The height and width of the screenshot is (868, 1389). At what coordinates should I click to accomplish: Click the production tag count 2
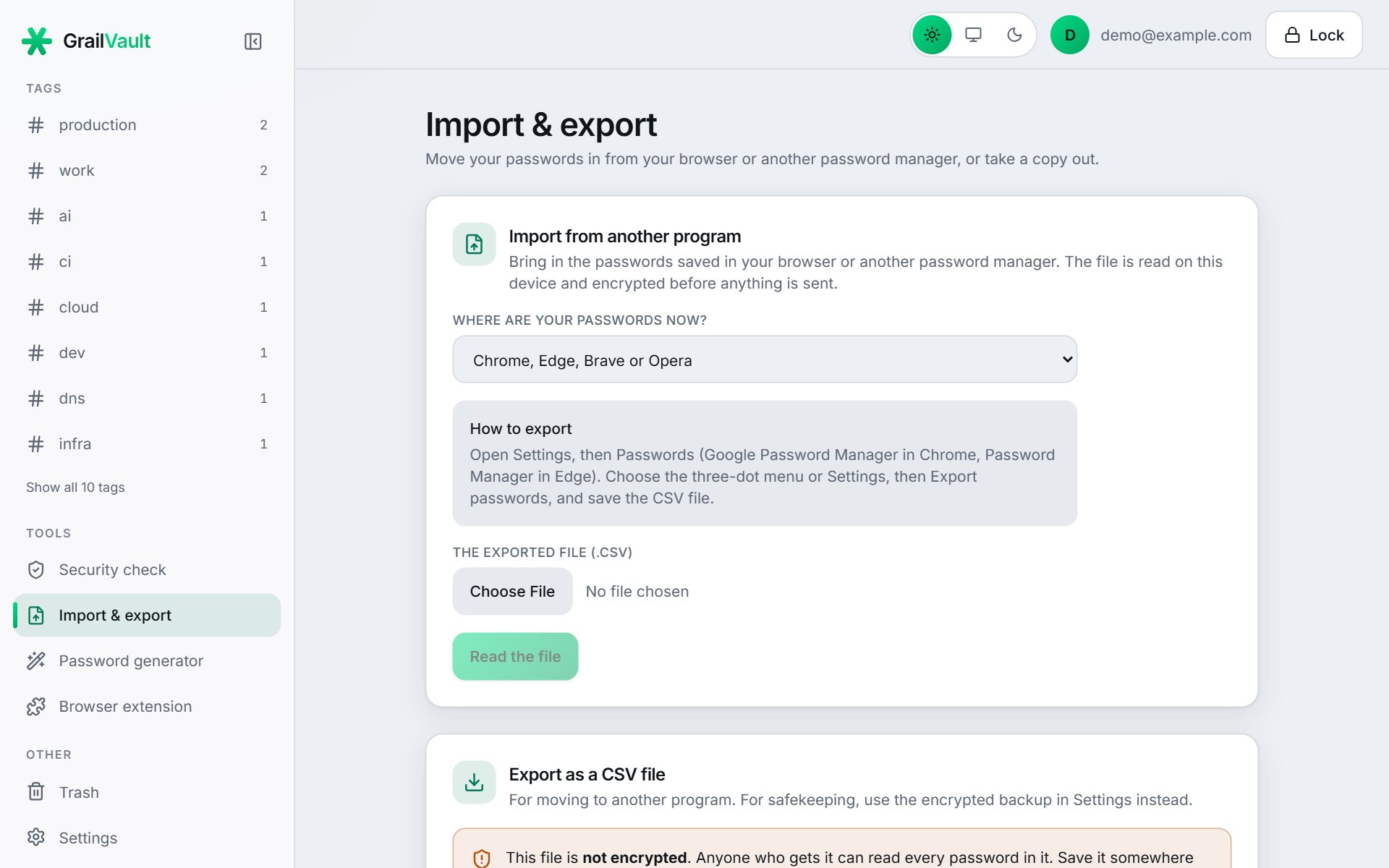click(263, 125)
